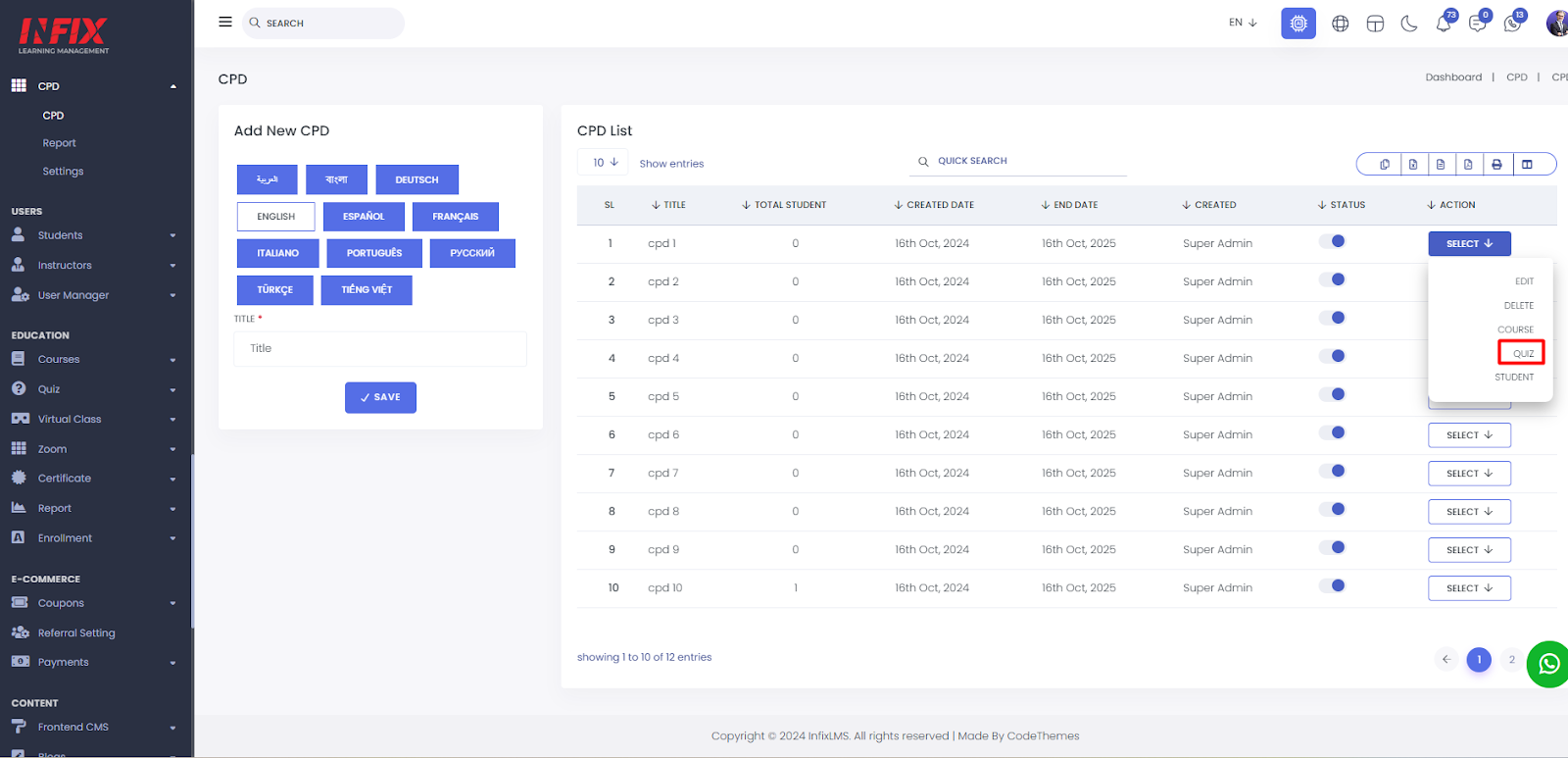Open Report under the CPD sidebar
This screenshot has width=1568, height=758.
click(59, 143)
